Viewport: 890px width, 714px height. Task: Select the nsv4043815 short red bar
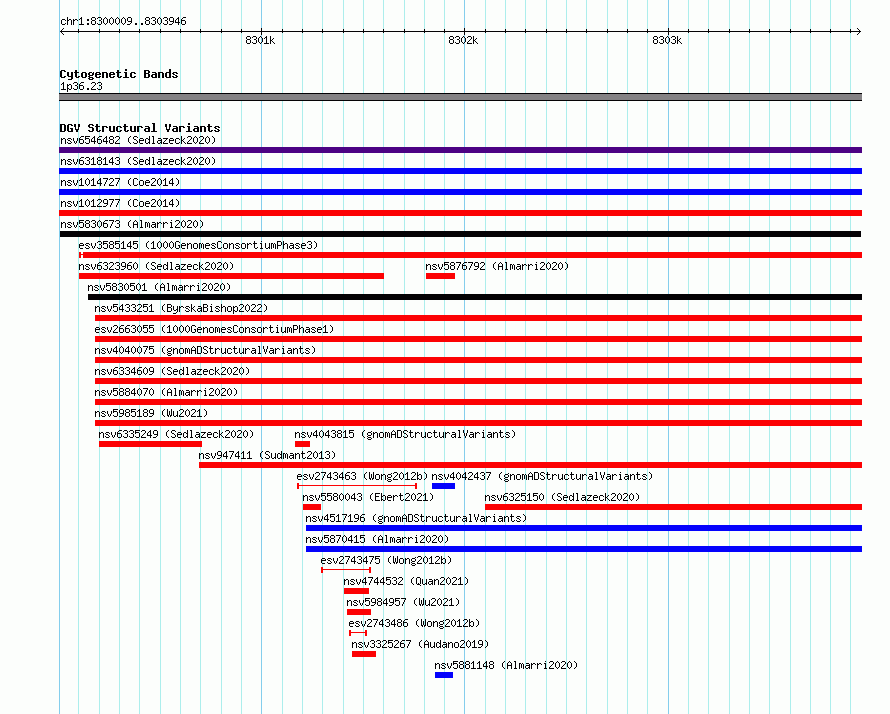pos(303,444)
